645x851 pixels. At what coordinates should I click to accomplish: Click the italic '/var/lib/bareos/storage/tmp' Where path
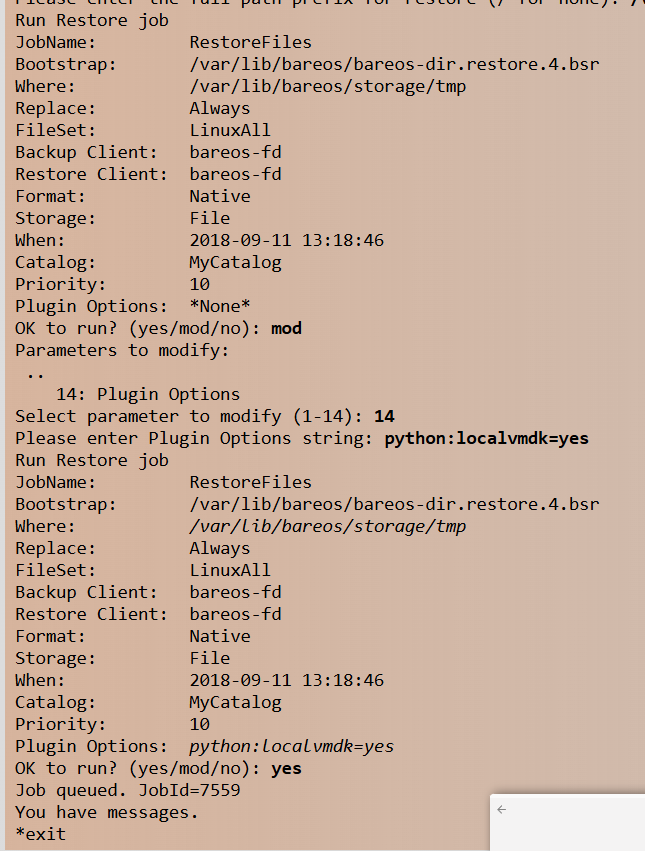(x=328, y=526)
